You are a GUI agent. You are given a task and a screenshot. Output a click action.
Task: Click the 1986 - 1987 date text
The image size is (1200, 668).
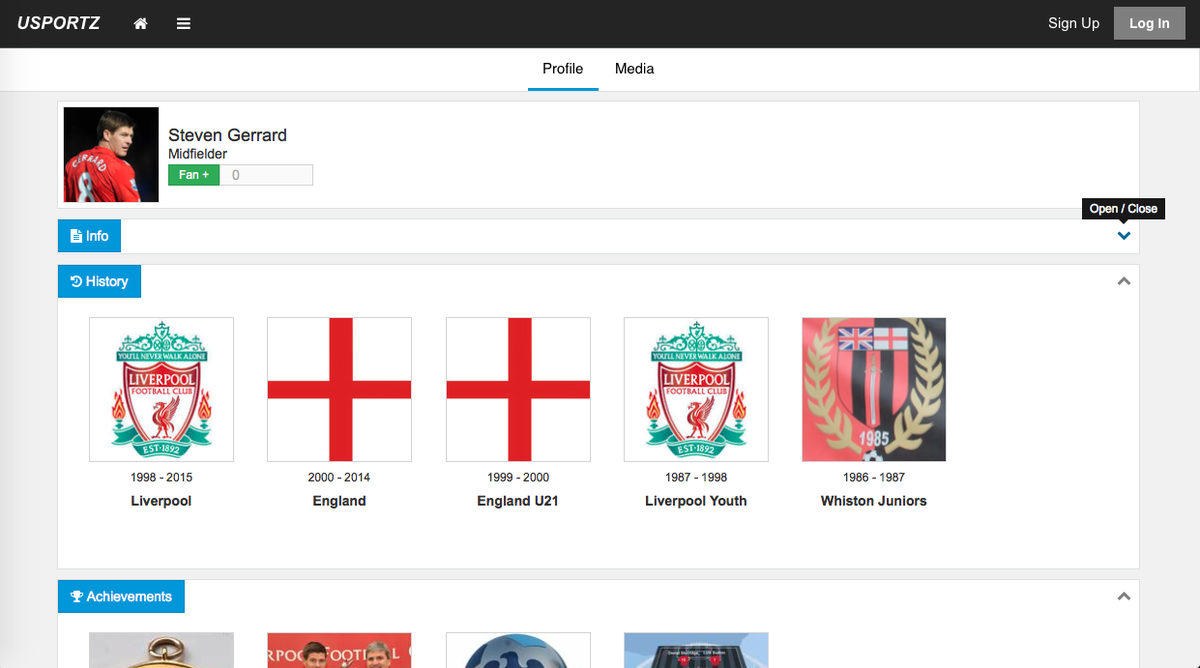(x=874, y=477)
